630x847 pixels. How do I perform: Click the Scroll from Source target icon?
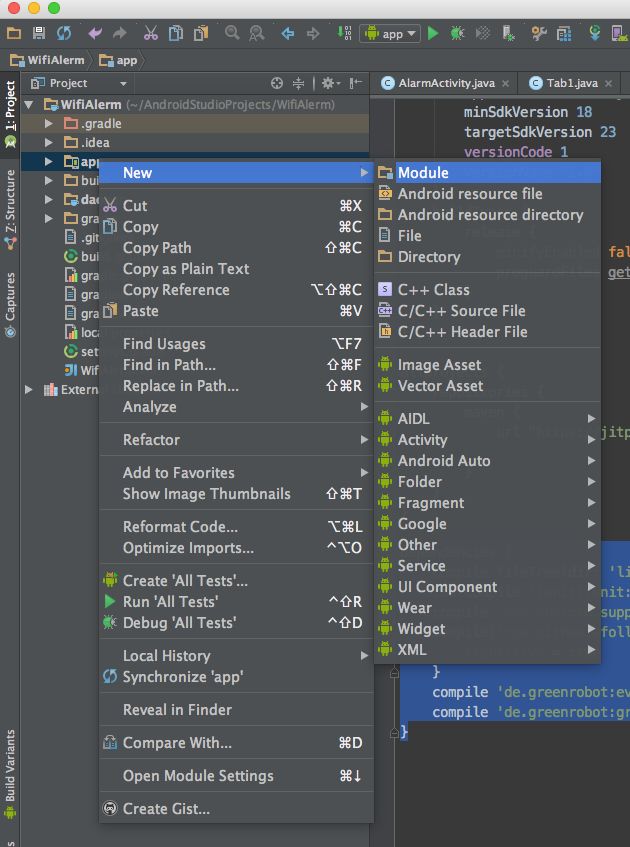click(x=277, y=83)
